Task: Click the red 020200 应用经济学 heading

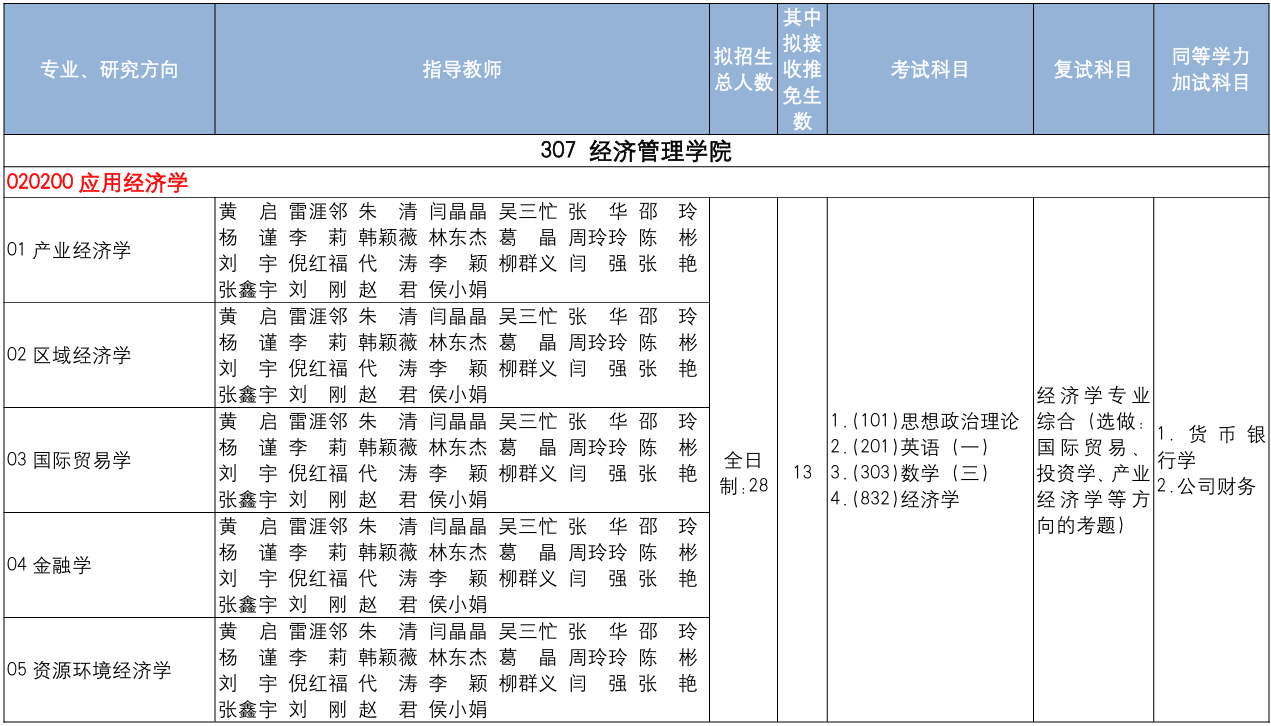Action: 97,183
